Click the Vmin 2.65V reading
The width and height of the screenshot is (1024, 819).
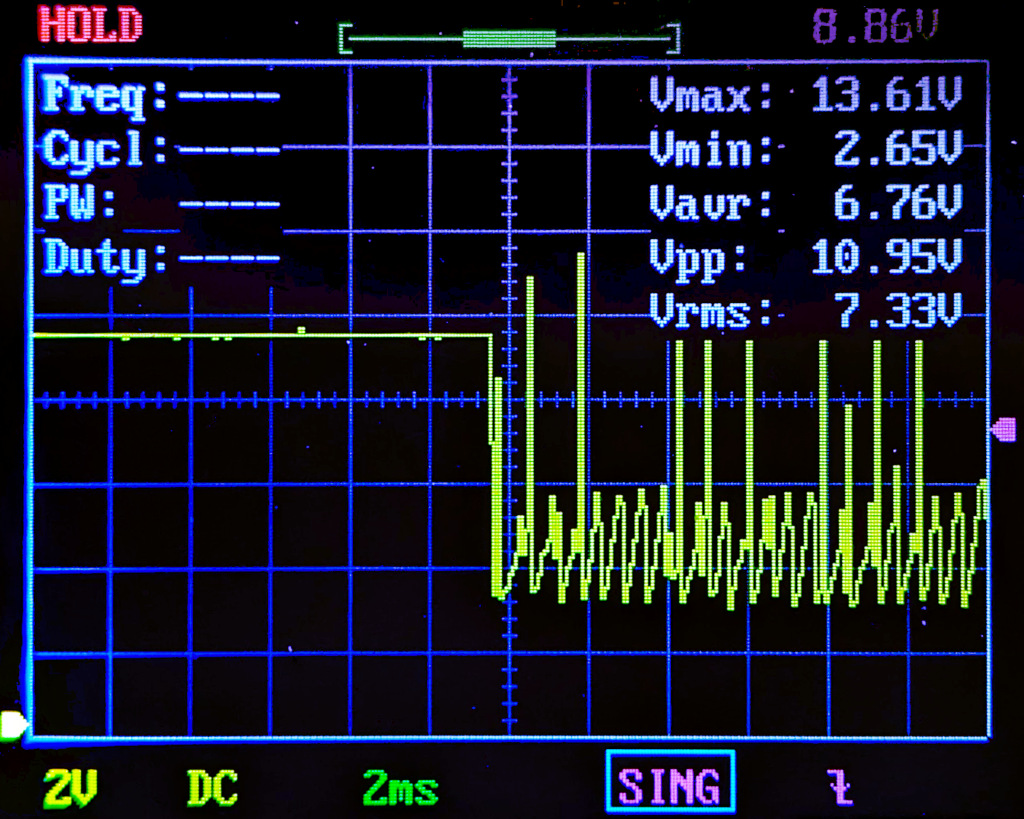(805, 151)
